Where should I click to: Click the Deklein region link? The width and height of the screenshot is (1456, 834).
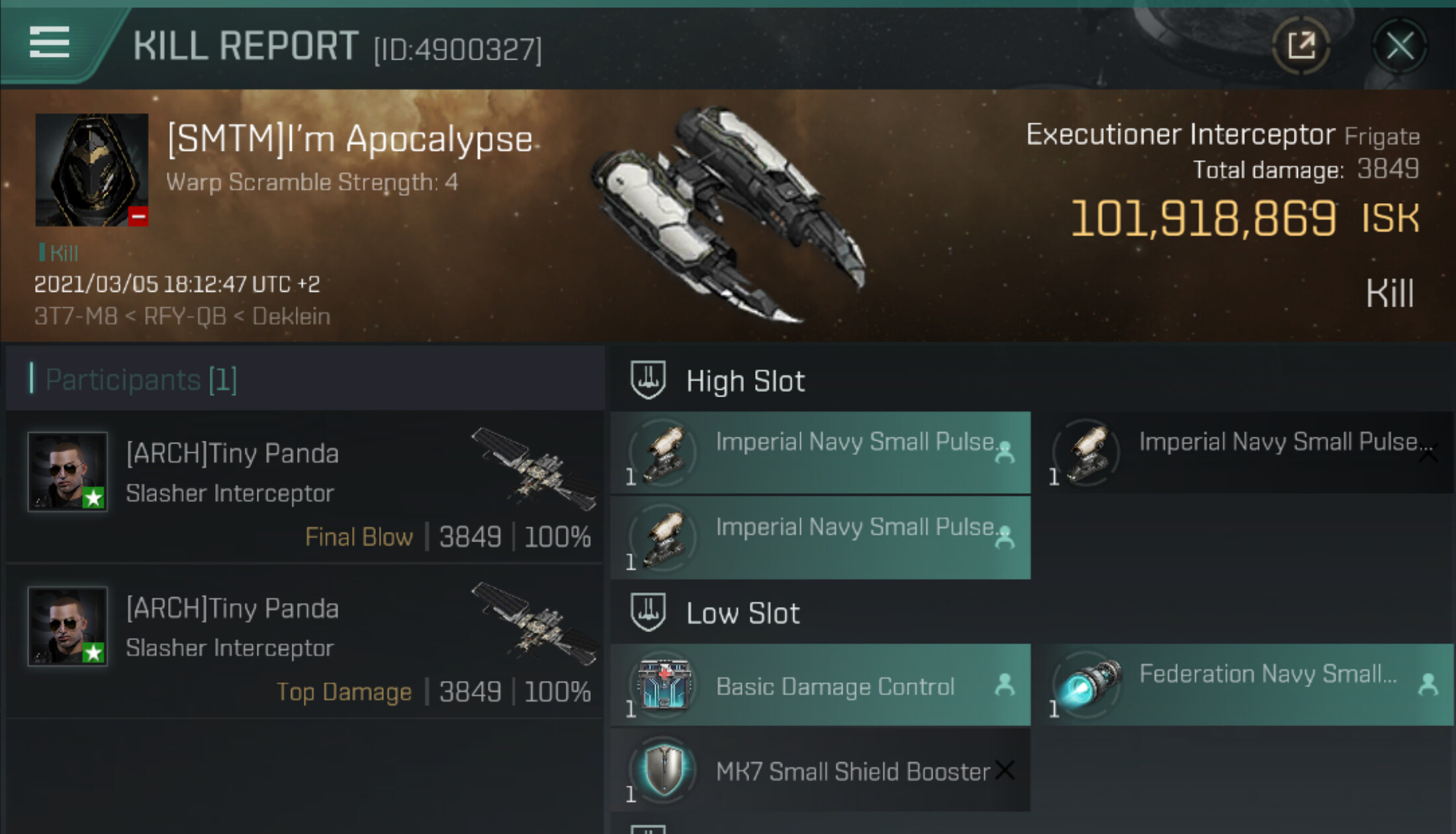point(291,316)
